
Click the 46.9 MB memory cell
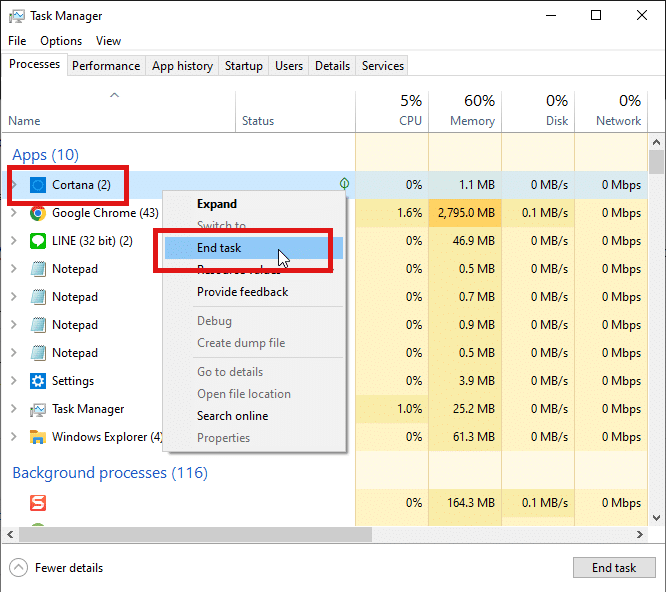[465, 241]
